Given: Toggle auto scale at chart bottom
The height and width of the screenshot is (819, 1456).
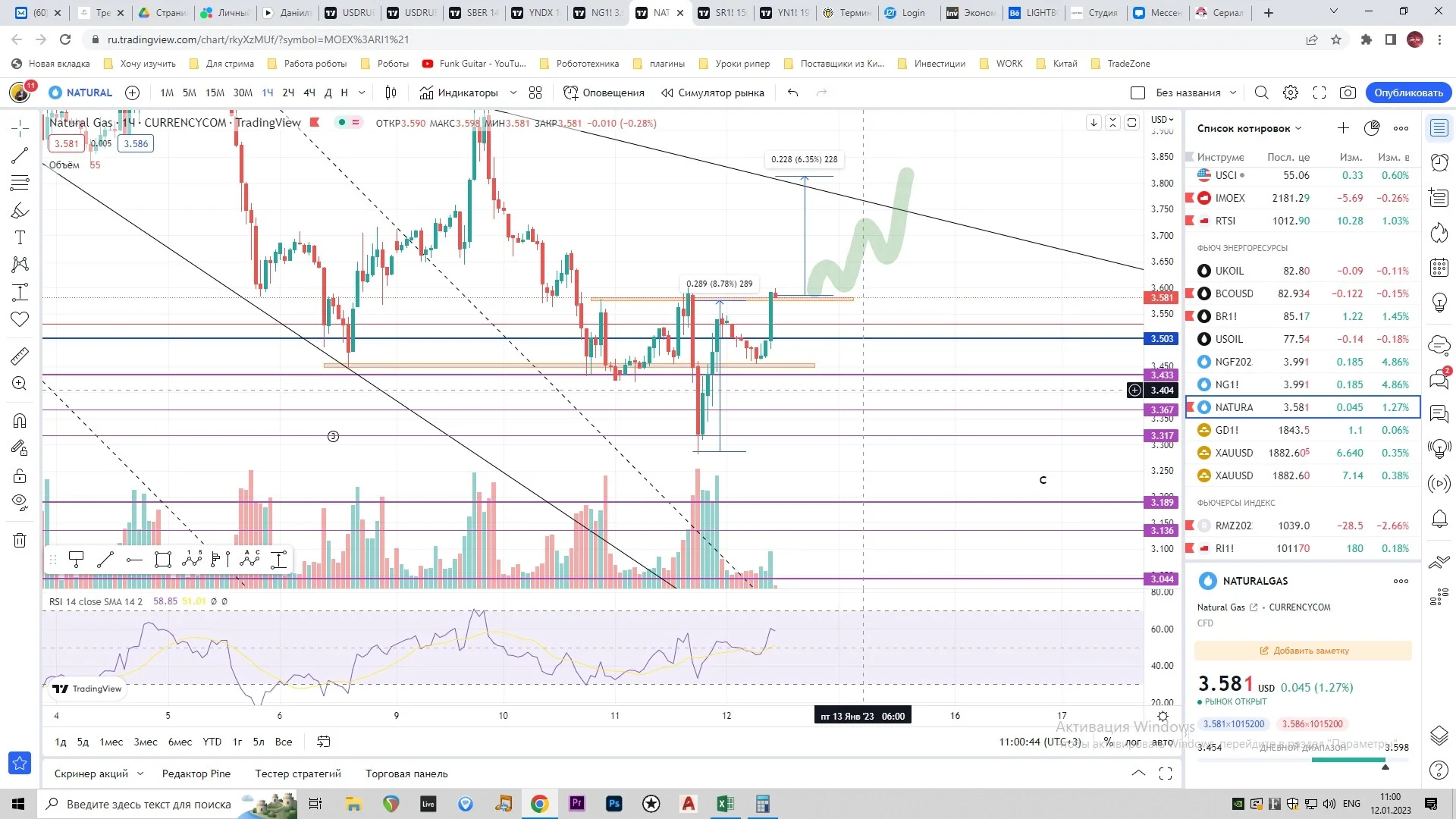Looking at the screenshot, I should (x=1163, y=742).
